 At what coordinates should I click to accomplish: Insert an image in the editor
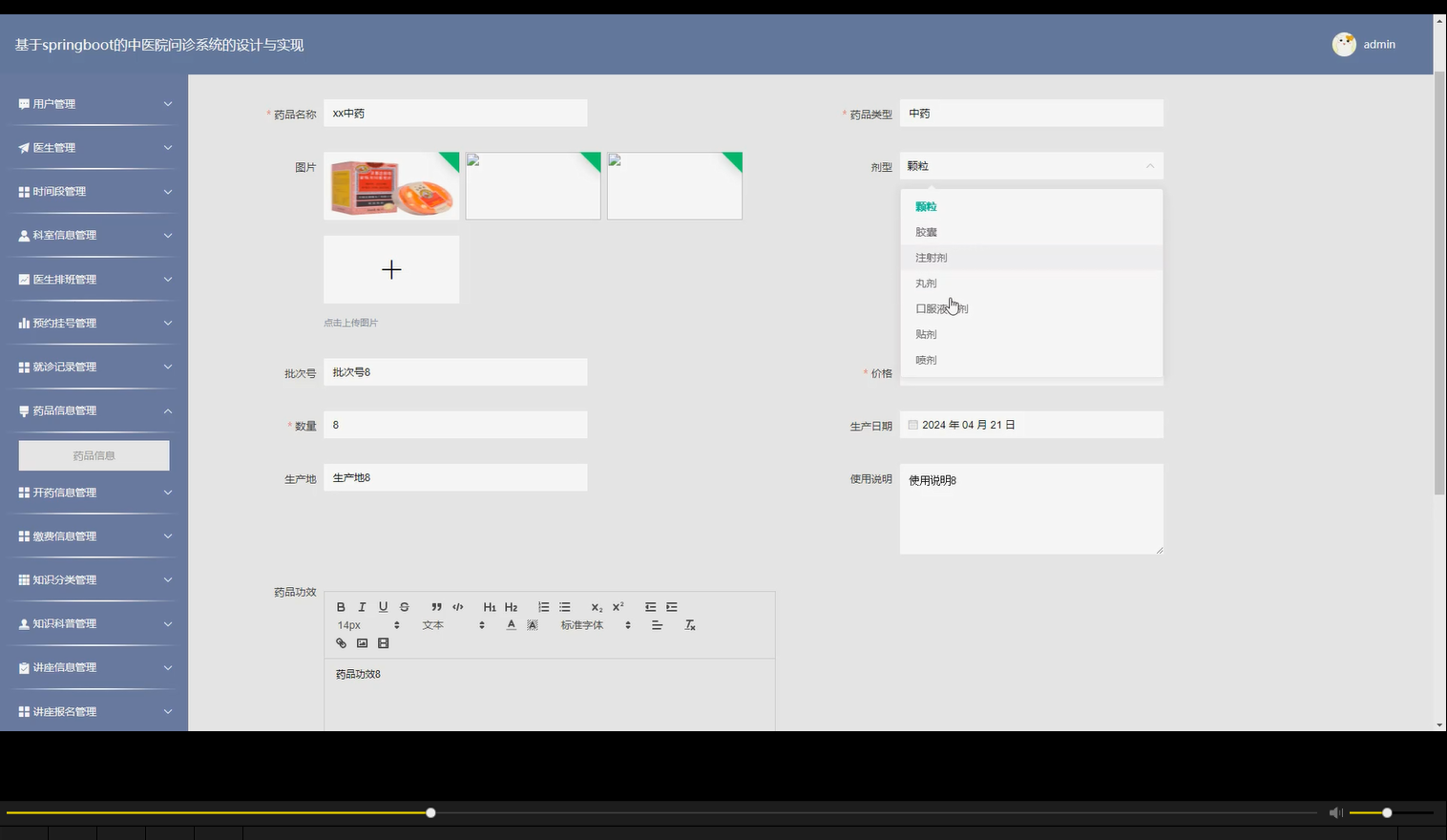[x=362, y=643]
